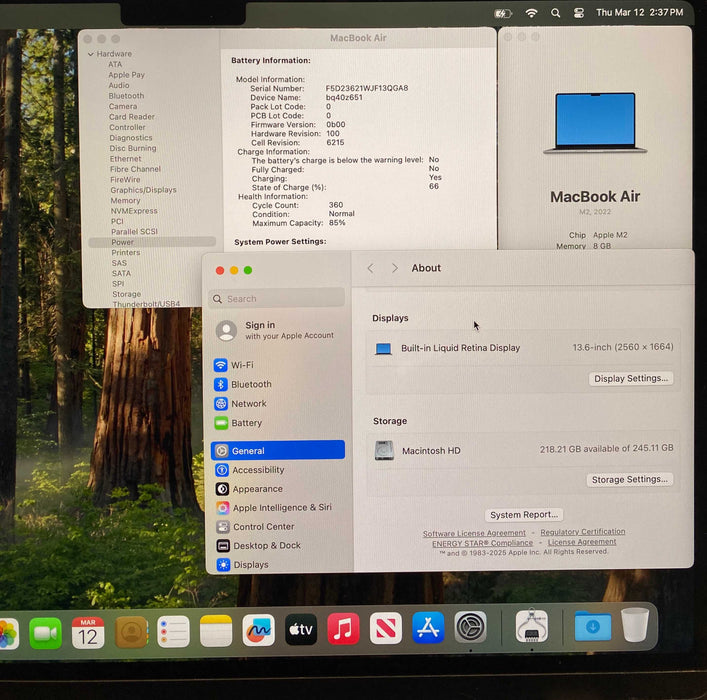Screen dimensions: 707x700
Task: Click the Storage Settings button
Action: [629, 479]
